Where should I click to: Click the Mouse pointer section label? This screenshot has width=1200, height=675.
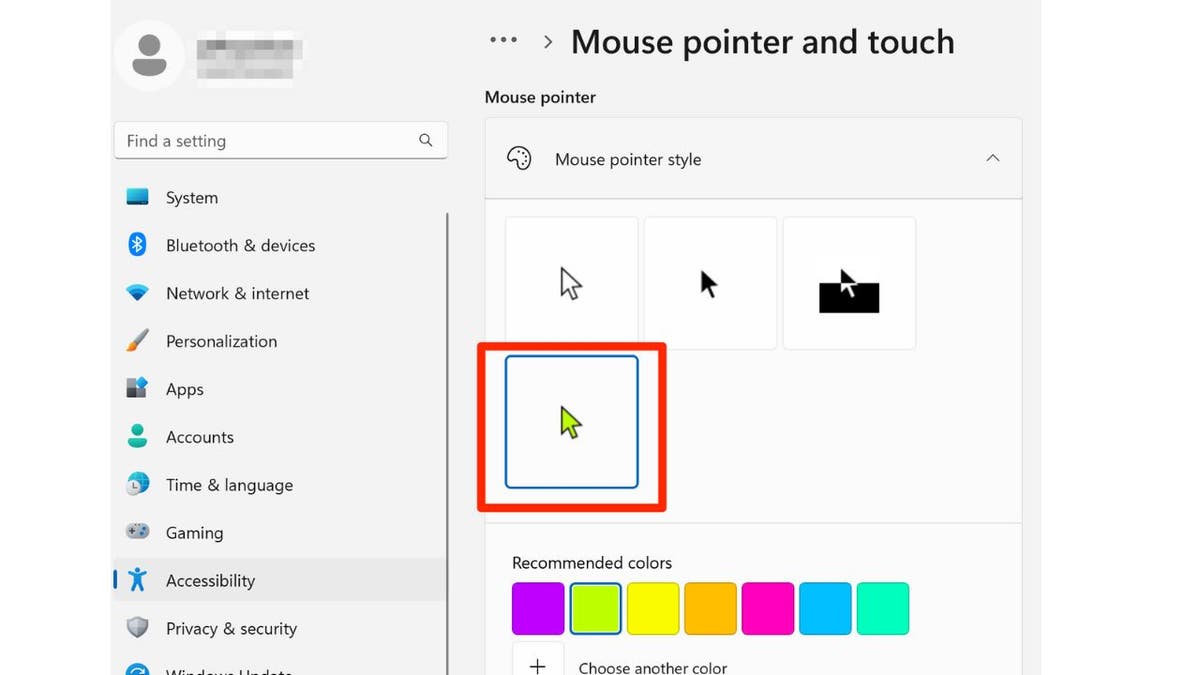click(540, 97)
